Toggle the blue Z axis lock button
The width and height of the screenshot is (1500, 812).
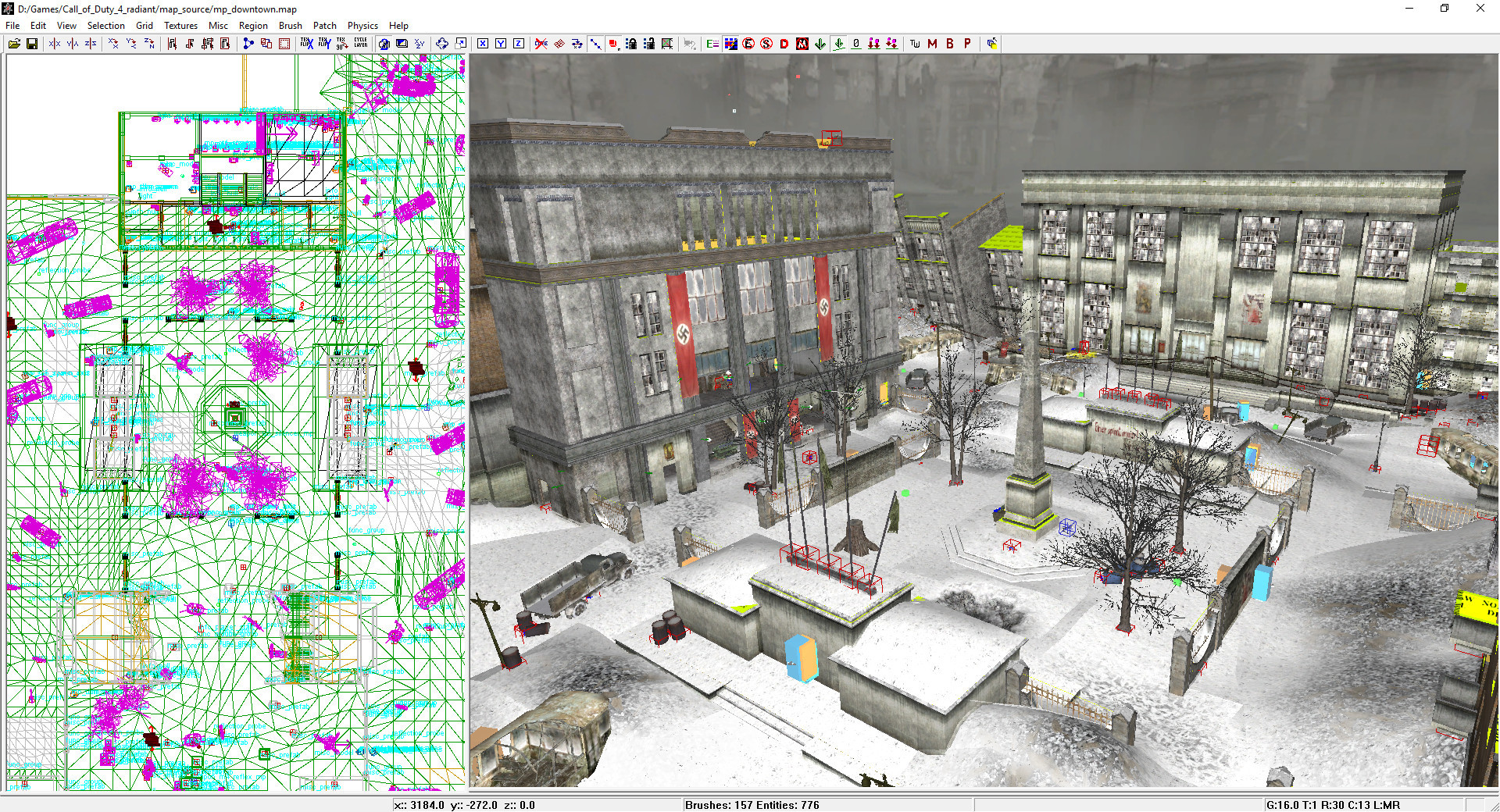point(519,44)
